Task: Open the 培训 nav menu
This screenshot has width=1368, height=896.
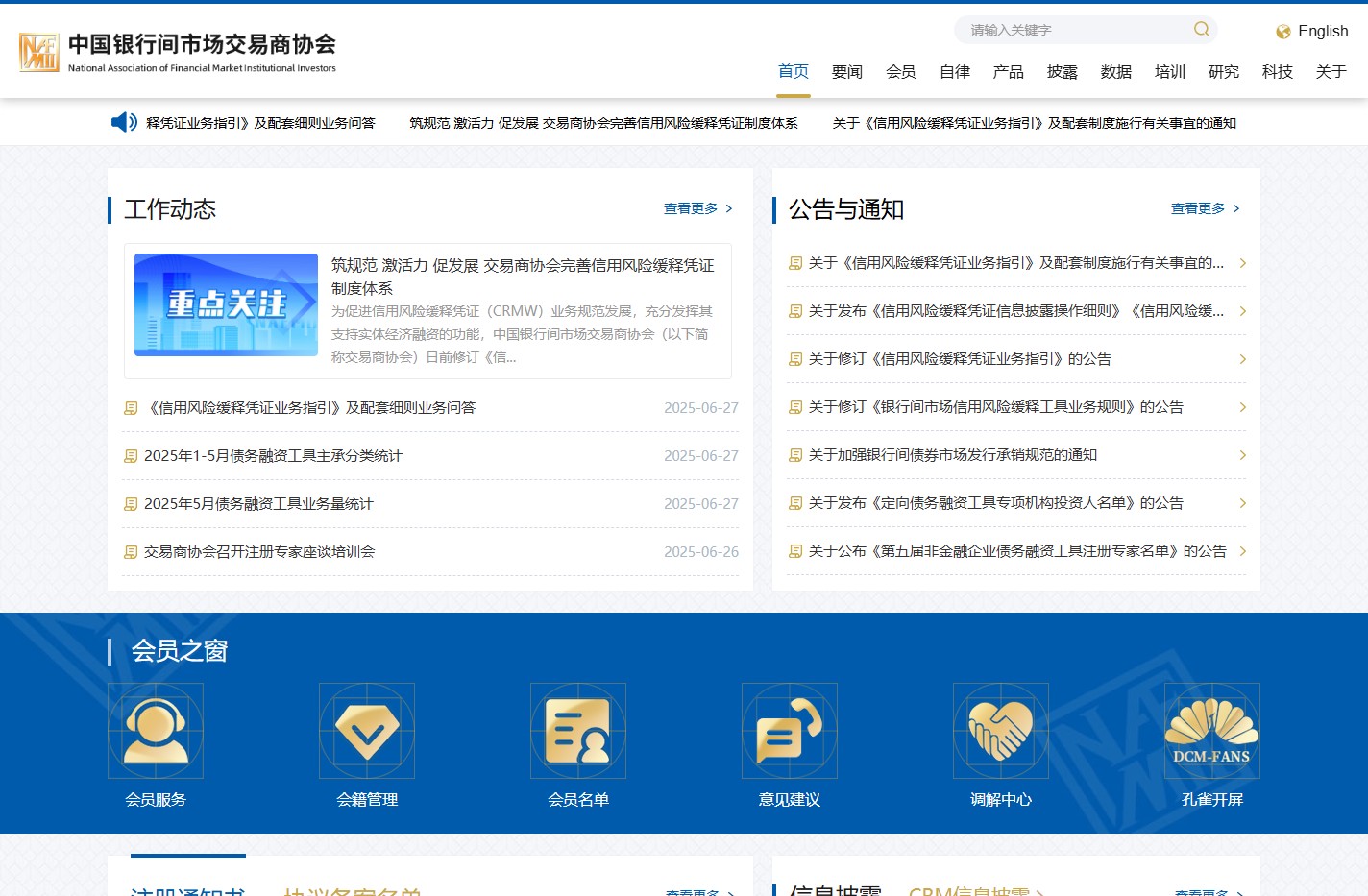Action: (x=1170, y=71)
